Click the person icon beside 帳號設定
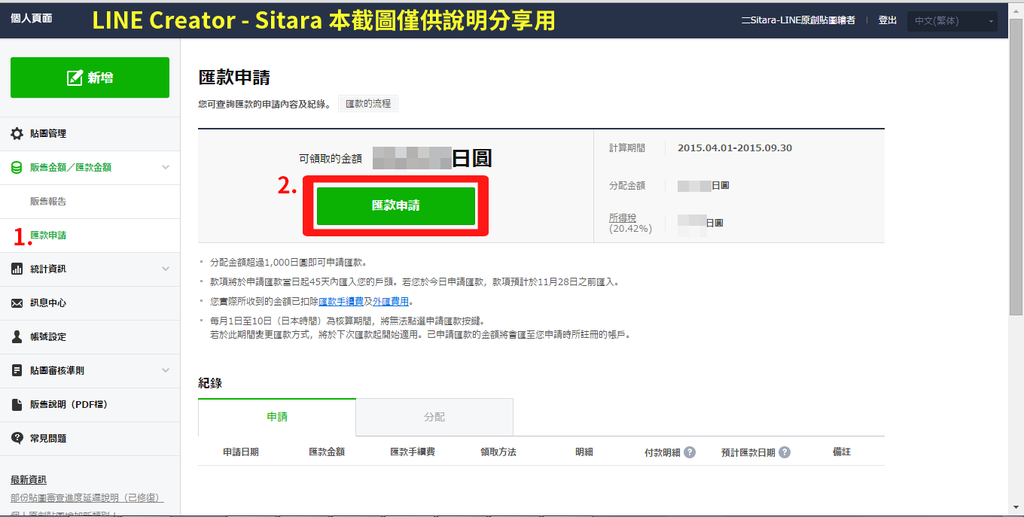The image size is (1024, 517). coord(17,337)
